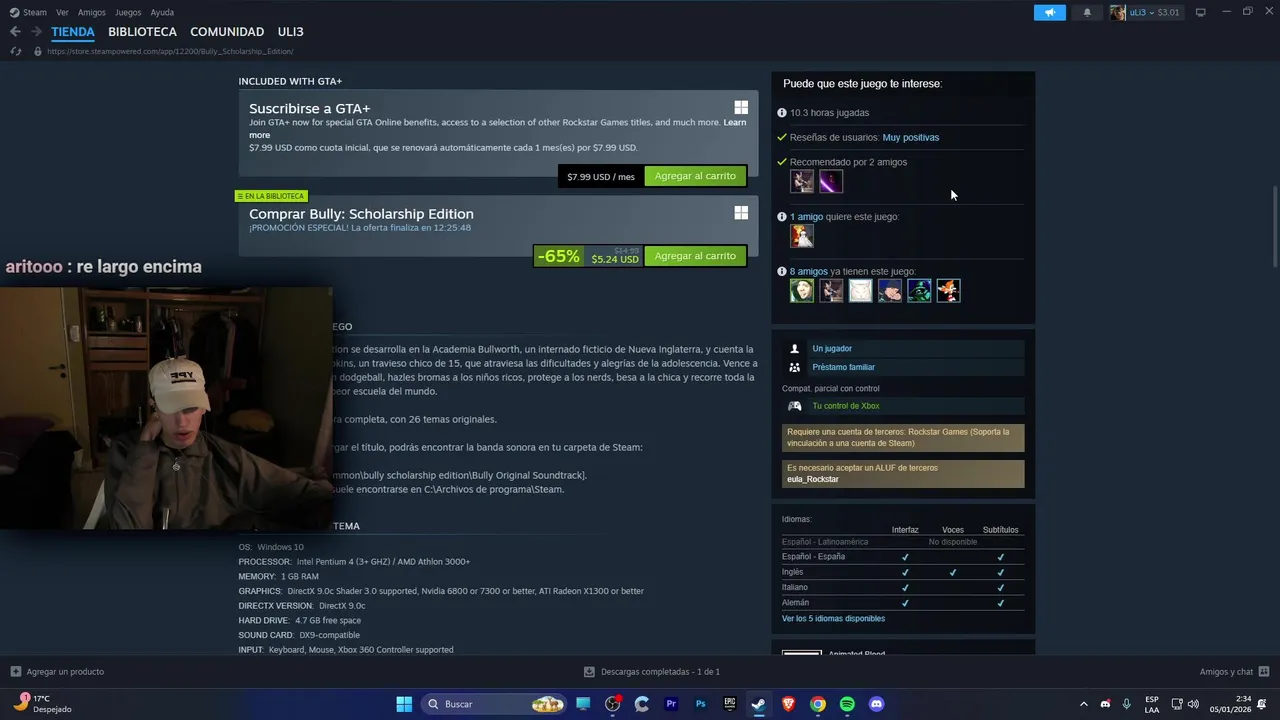
Task: Open Discord from taskbar
Action: [x=876, y=704]
